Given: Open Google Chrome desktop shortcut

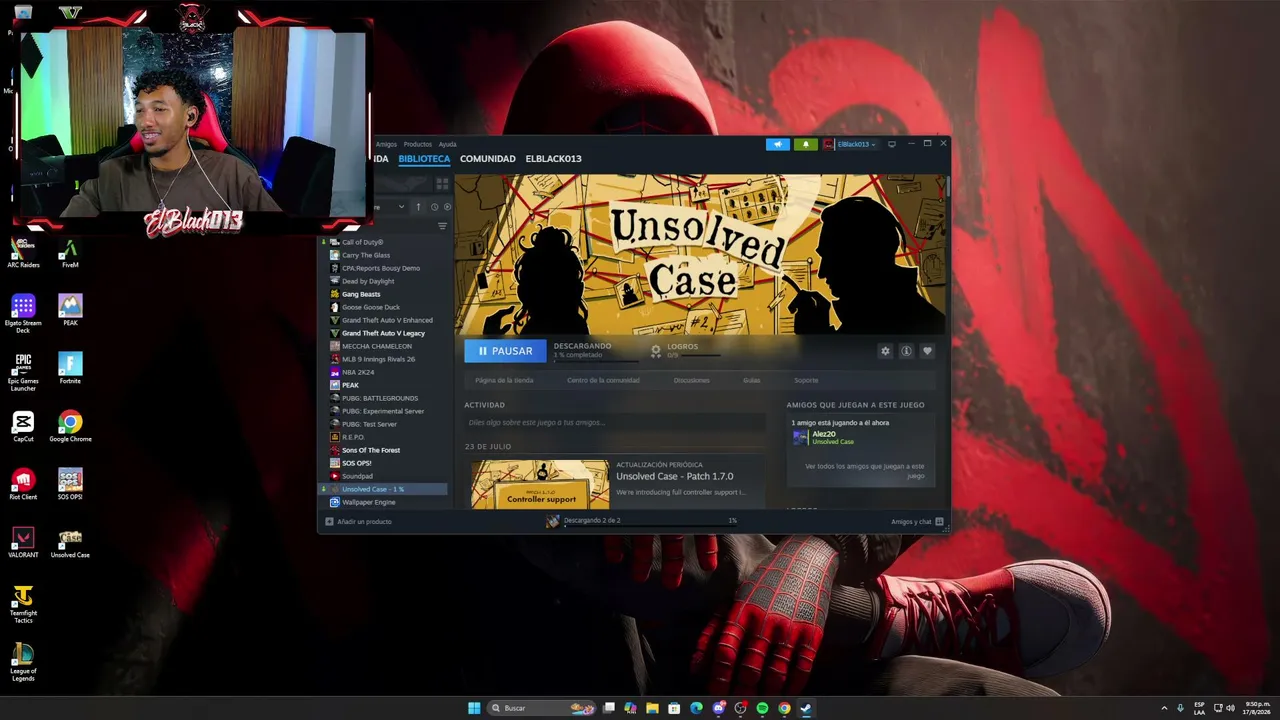Looking at the screenshot, I should tap(70, 426).
